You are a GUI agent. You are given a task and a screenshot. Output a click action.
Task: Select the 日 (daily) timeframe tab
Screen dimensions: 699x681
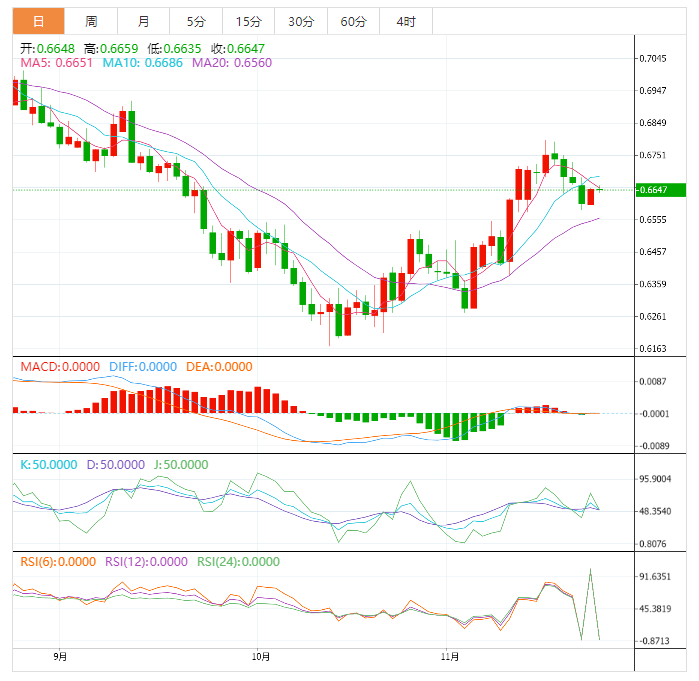[x=38, y=21]
